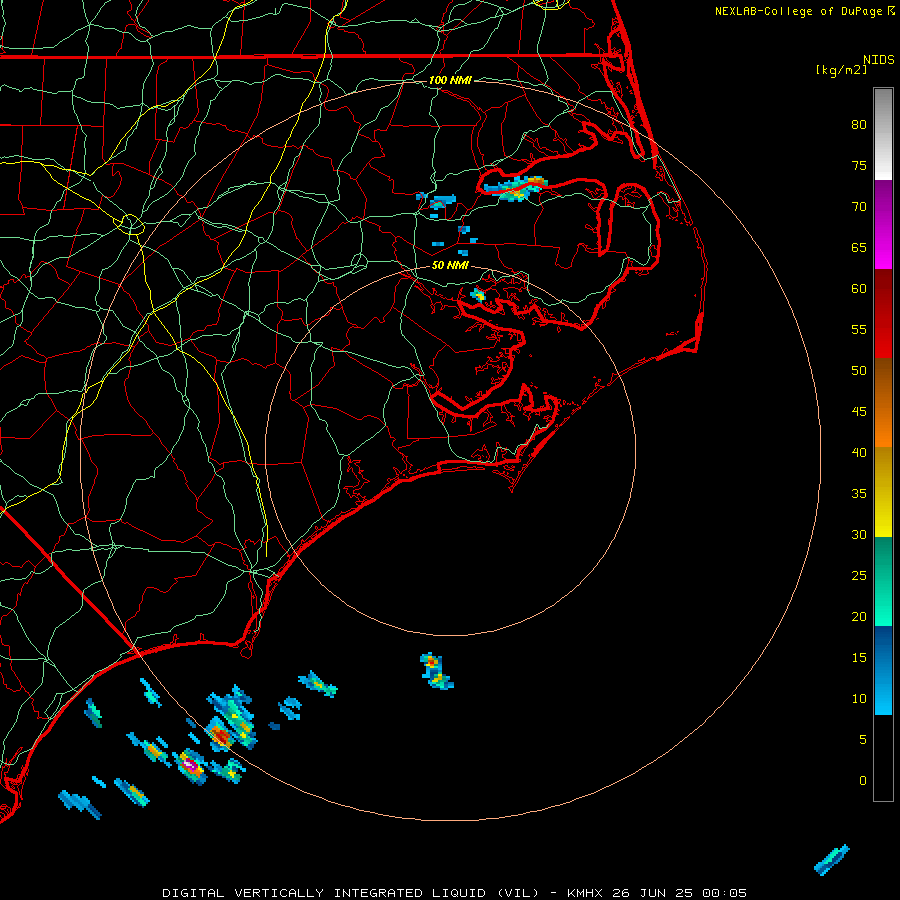Click the isolated echo in bottom-right corner
Viewport: 900px width, 900px height.
[x=832, y=860]
